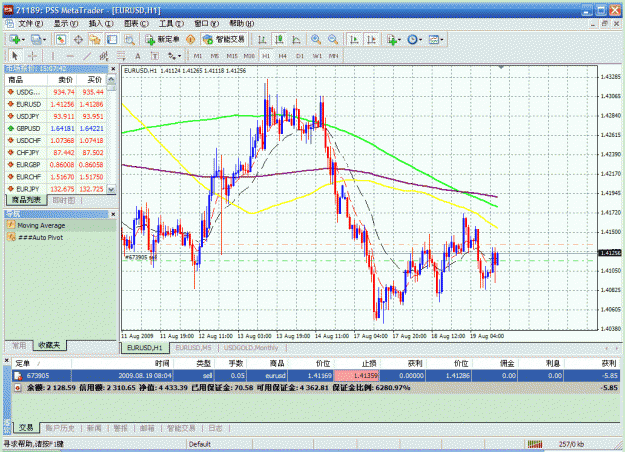Close the market watch panel
625x452 pixels.
(x=113, y=69)
